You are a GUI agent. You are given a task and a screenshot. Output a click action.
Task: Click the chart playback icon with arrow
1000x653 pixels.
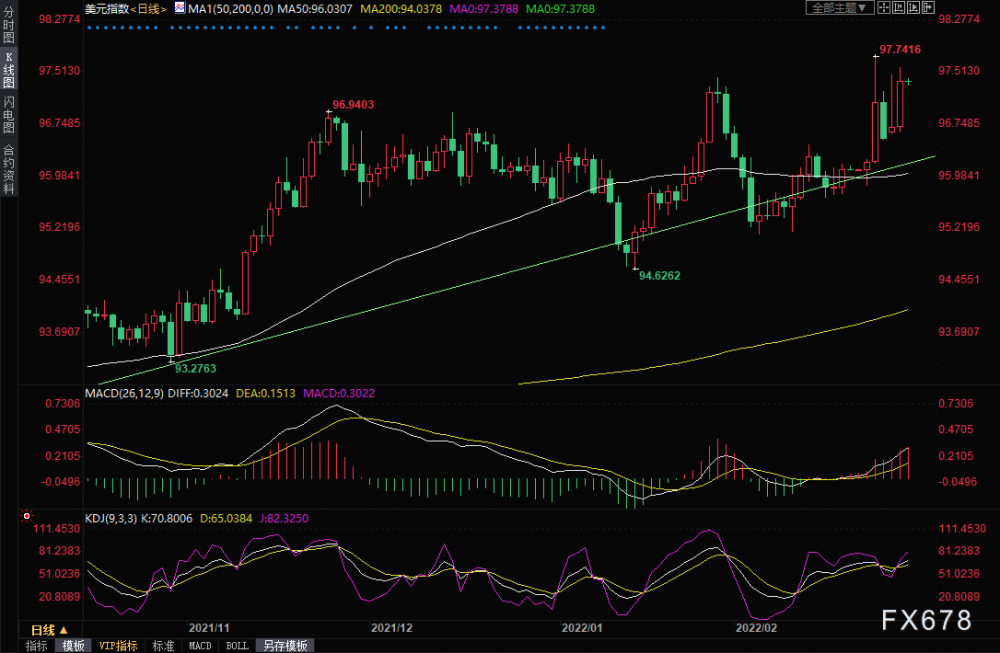click(913, 8)
